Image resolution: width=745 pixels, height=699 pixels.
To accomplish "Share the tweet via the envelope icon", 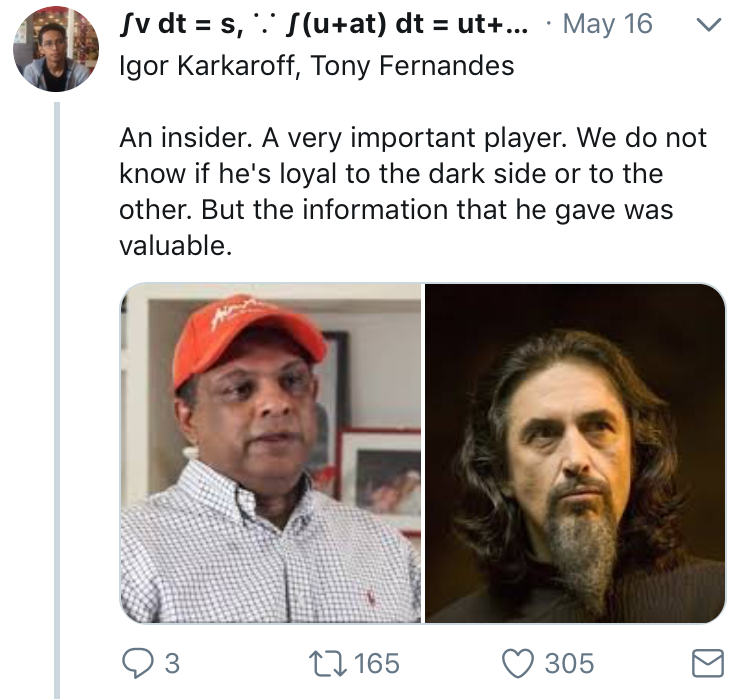I will point(708,662).
